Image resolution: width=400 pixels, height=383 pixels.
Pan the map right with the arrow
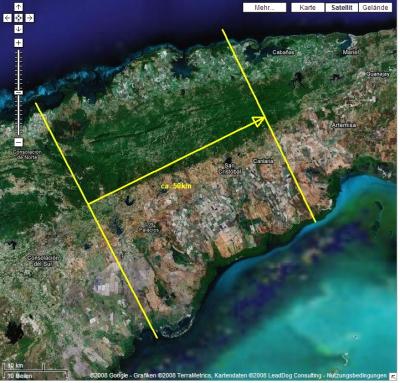30,18
